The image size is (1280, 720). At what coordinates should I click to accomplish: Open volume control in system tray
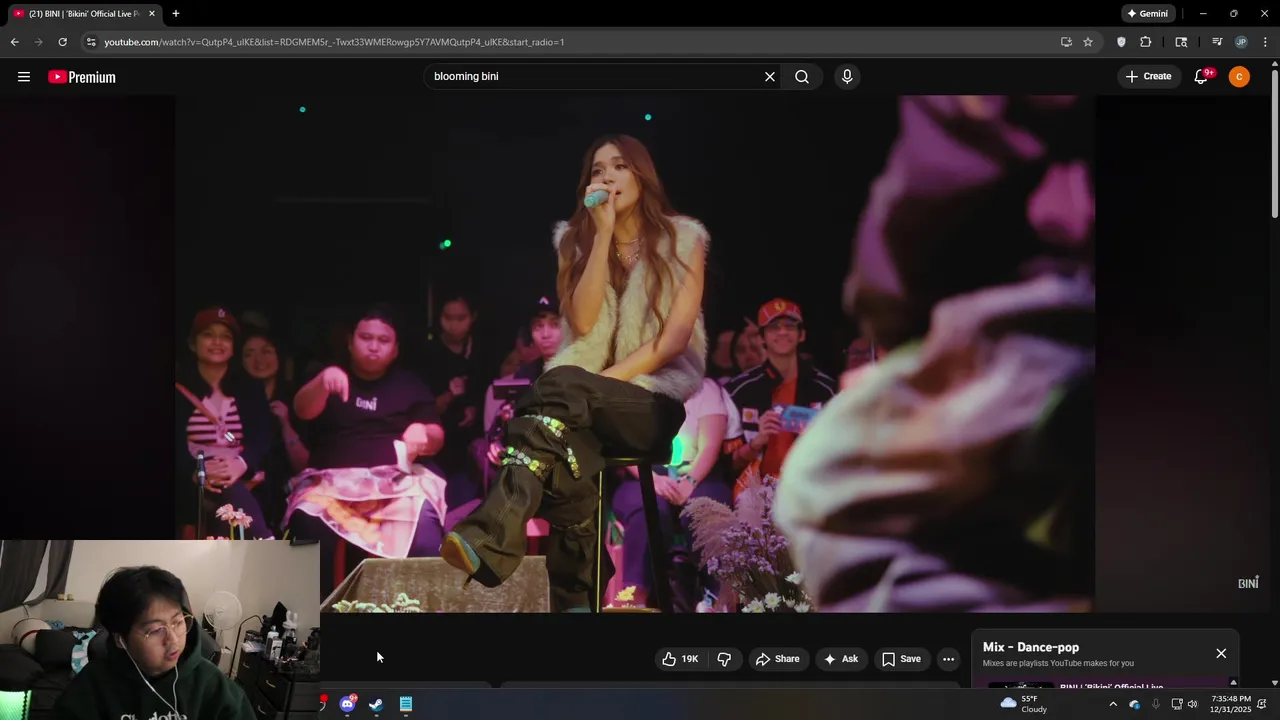1192,704
